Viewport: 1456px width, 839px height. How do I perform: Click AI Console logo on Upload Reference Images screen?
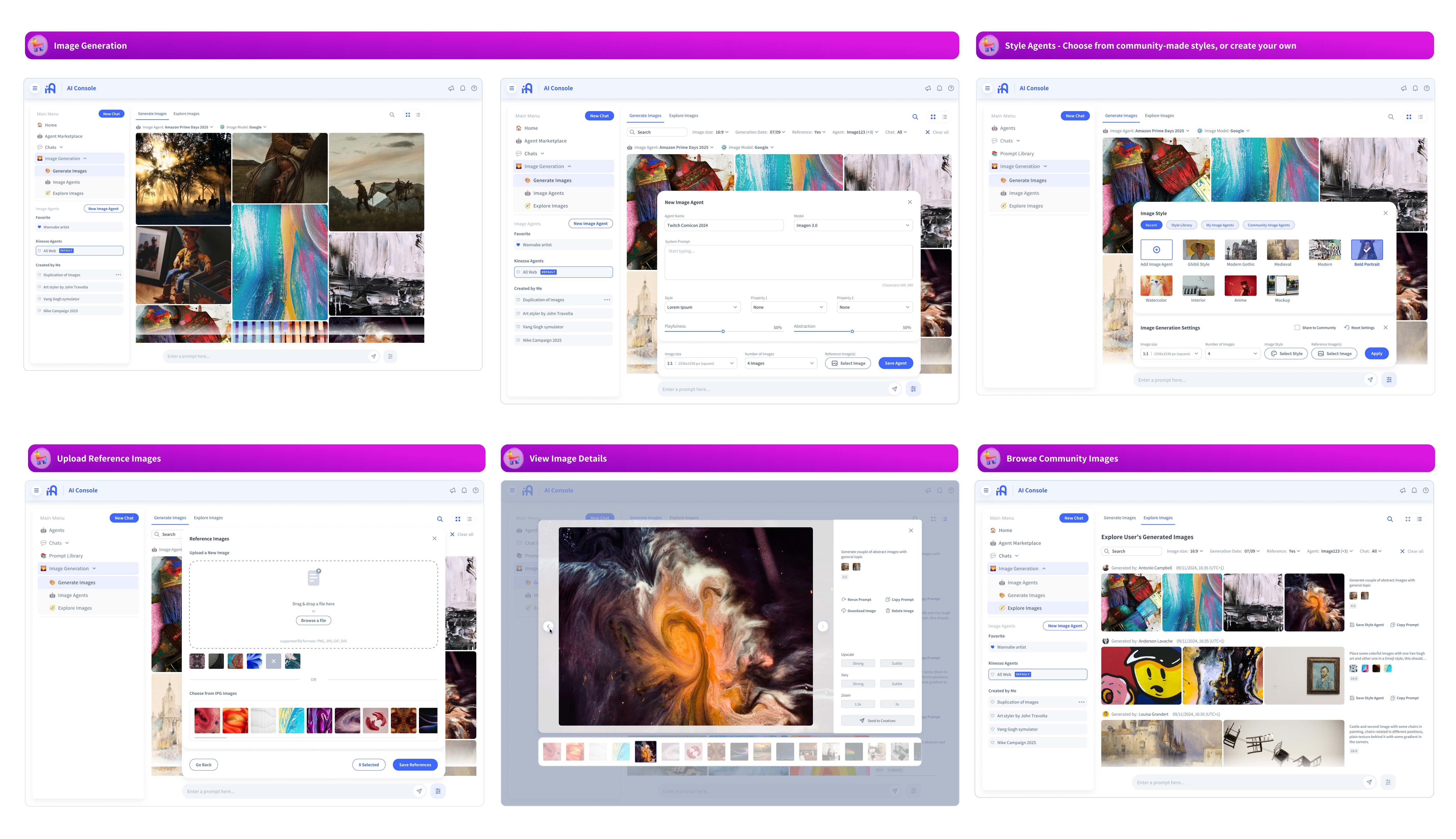[x=52, y=490]
